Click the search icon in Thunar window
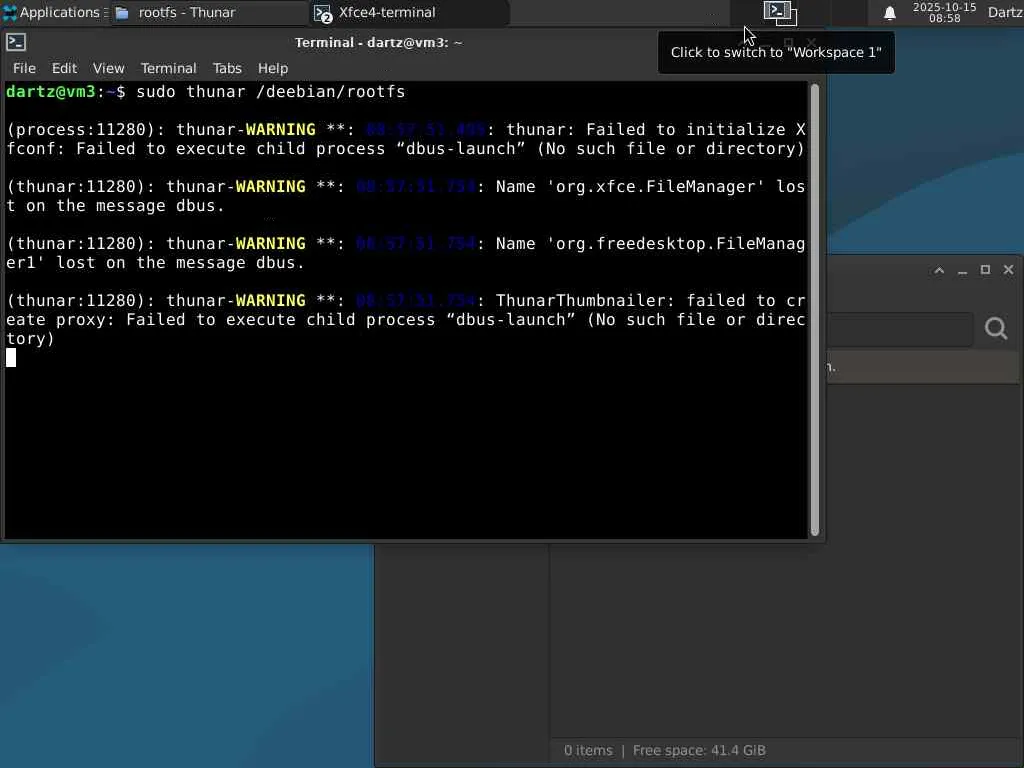The image size is (1024, 768). (x=996, y=328)
